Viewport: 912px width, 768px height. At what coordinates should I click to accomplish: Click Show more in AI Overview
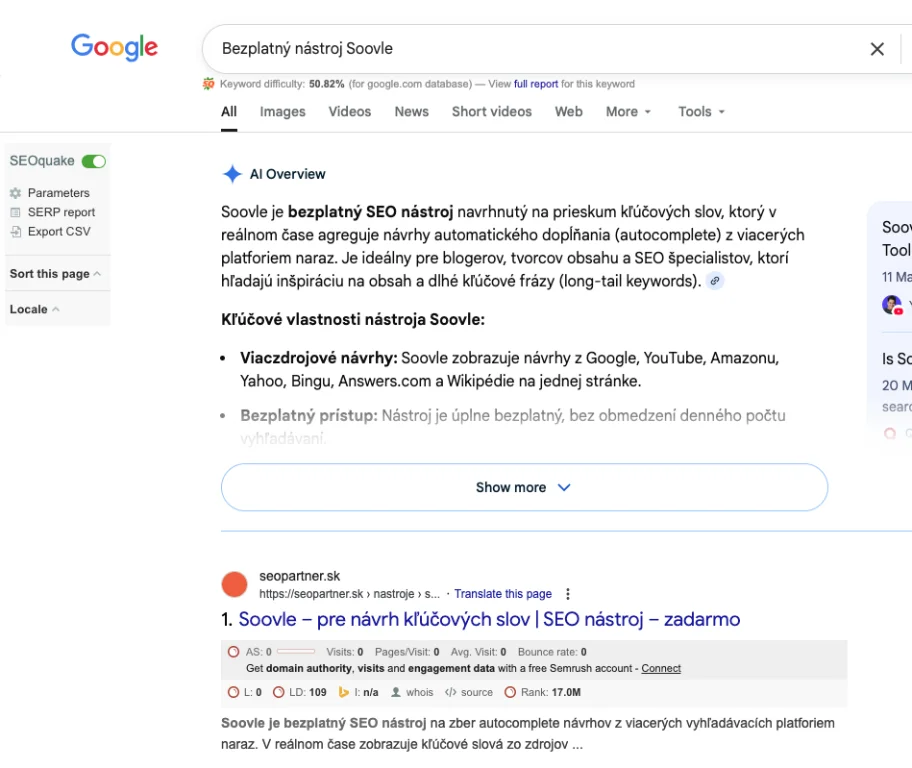524,487
